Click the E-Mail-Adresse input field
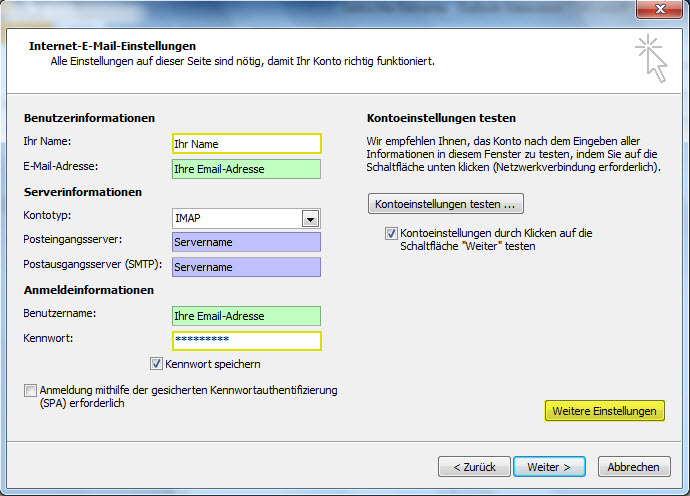Viewport: 690px width, 496px height. pyautogui.click(x=246, y=169)
